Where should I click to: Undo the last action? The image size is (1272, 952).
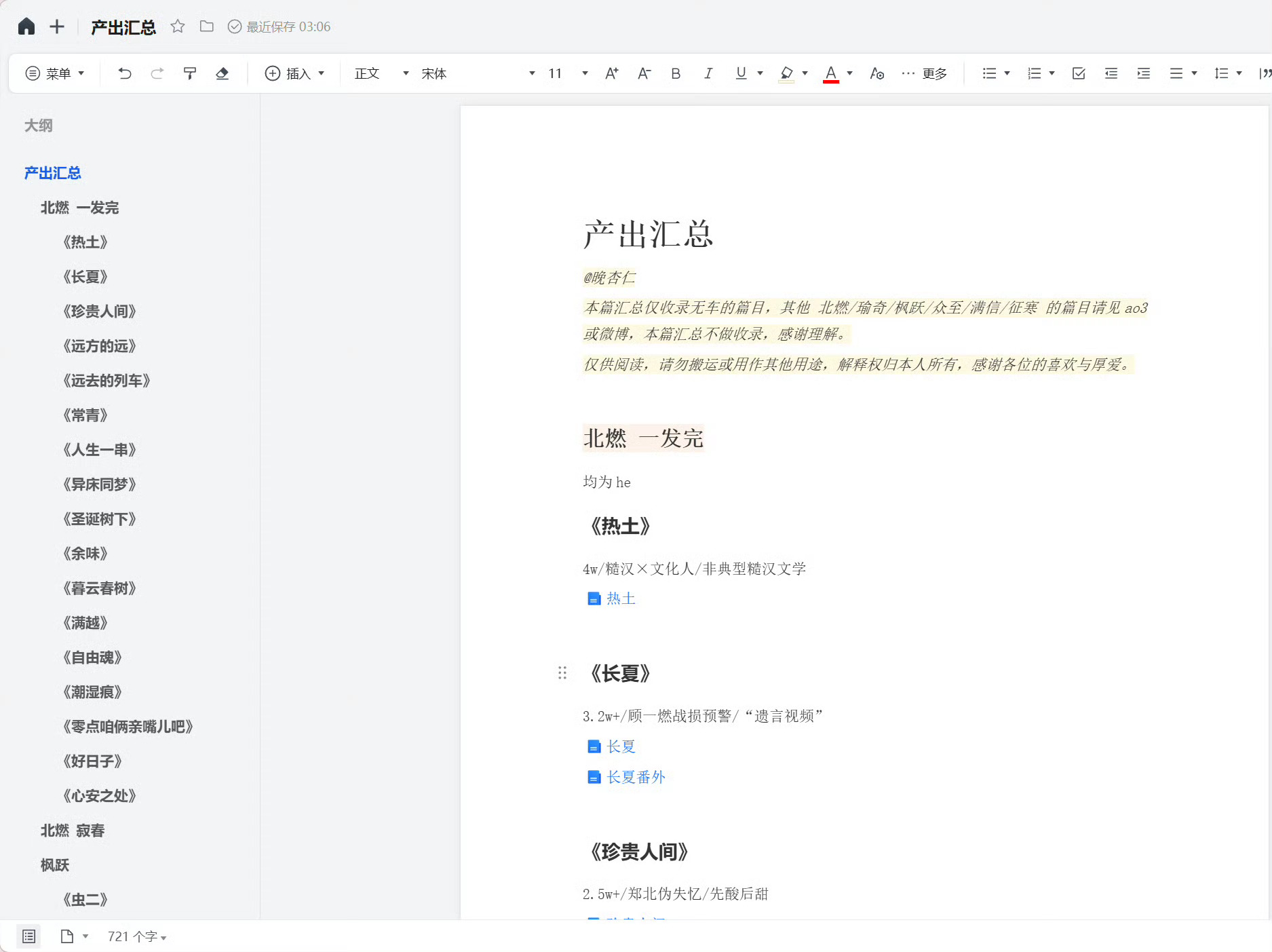pyautogui.click(x=125, y=73)
